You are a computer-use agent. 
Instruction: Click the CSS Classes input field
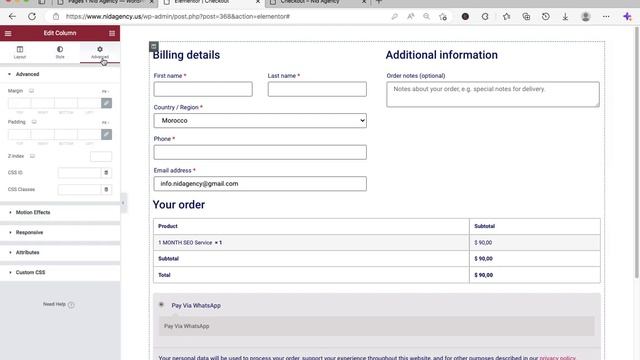[x=79, y=189]
